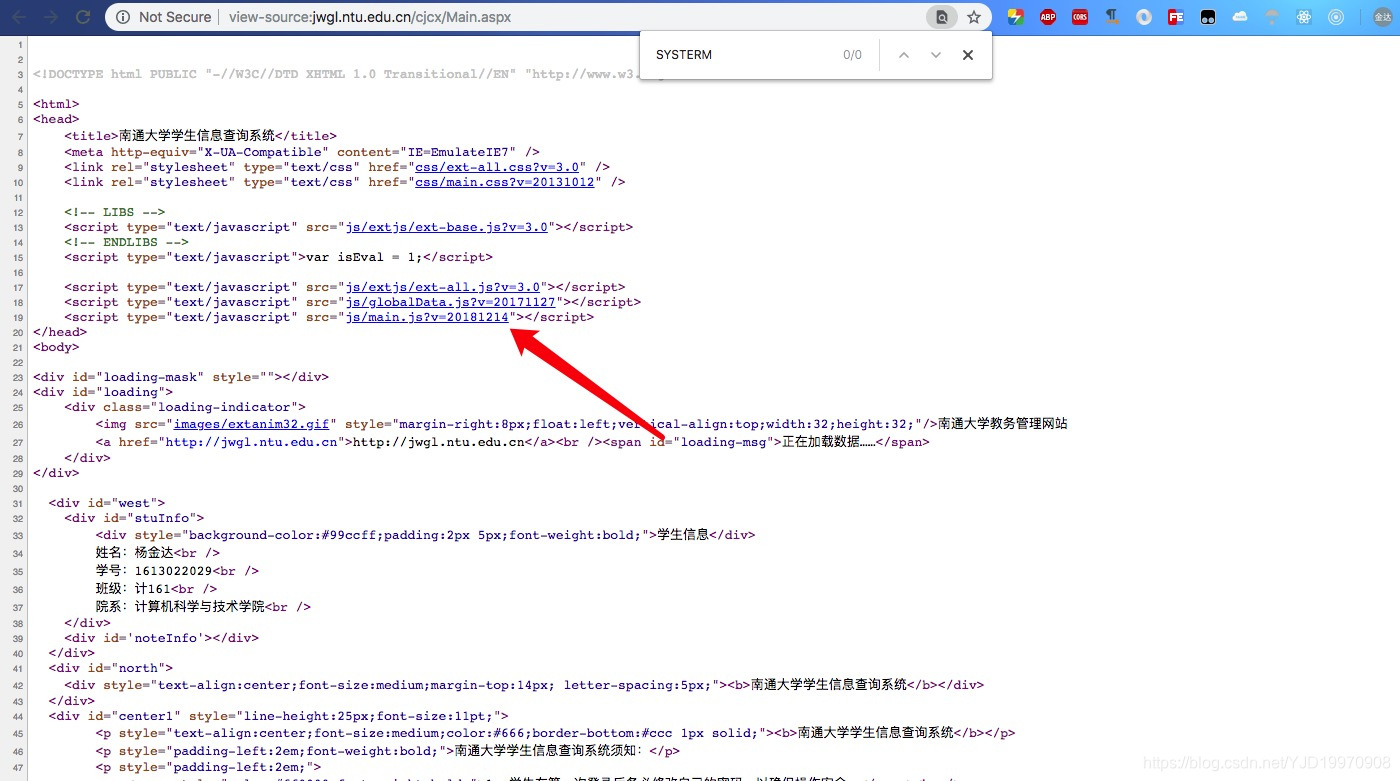Click the closing head tag on line 20
1400x781 pixels.
60,332
